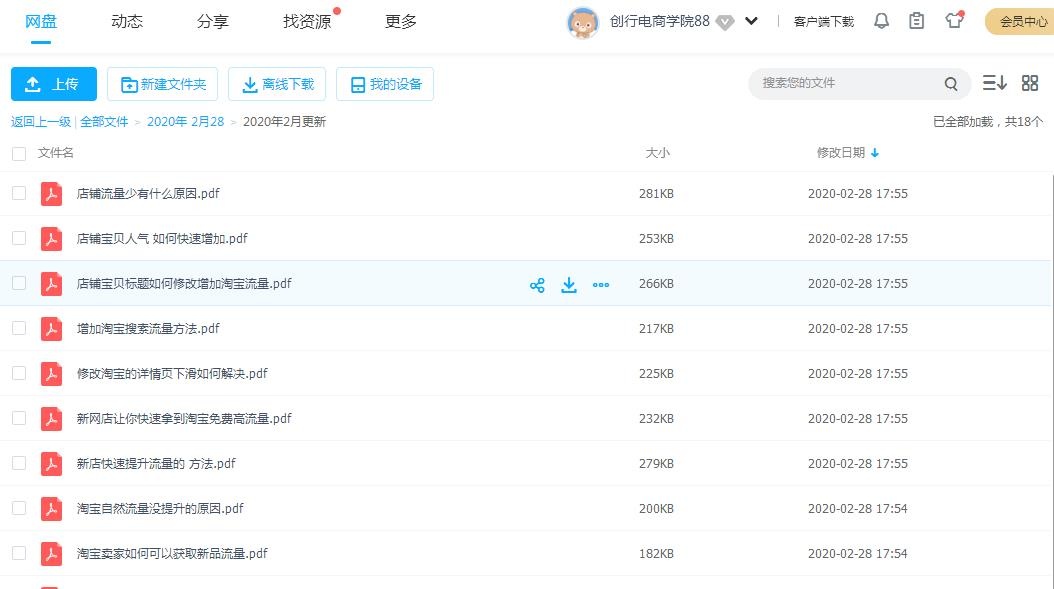Open the more options ellipsis on the highlighted file

601,284
